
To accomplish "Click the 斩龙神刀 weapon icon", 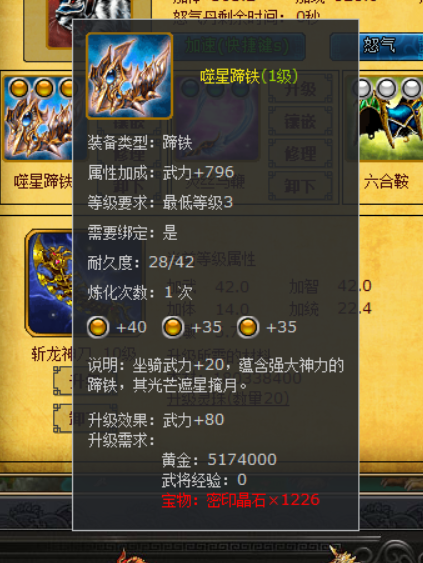I will (x=50, y=283).
